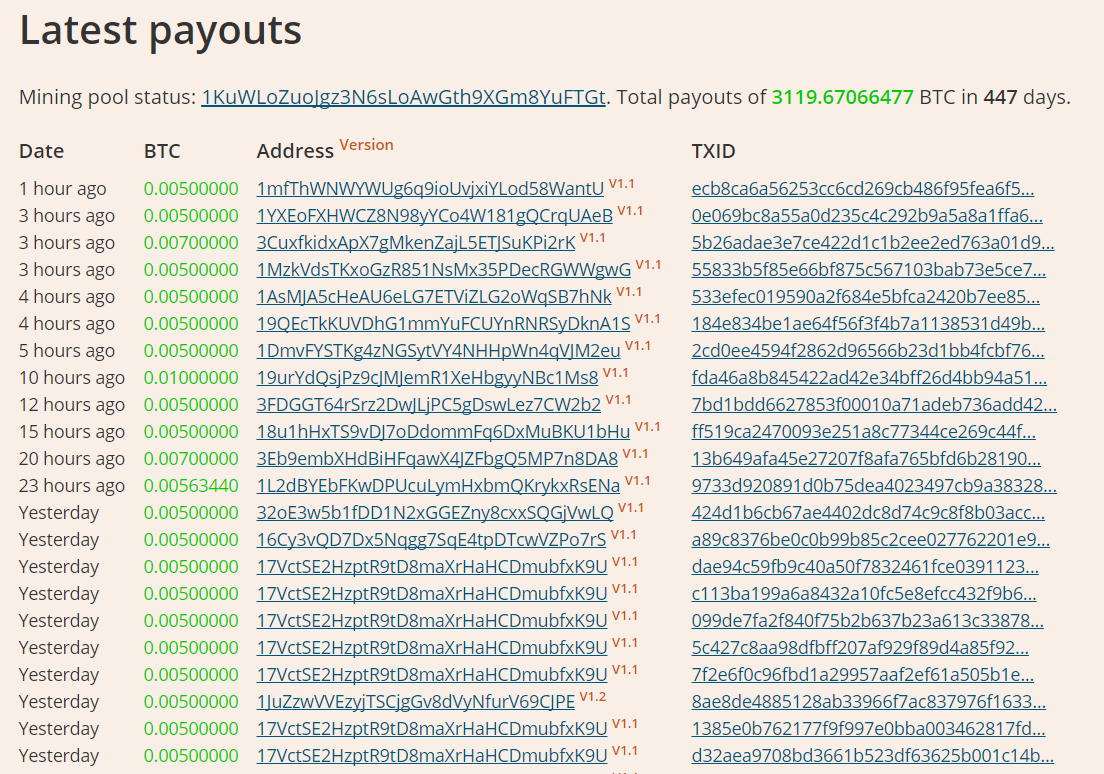Screen dimensions: 1104x774
Task: Open TXID c113ba199a6a8432a10fc5e8efcc432f9b6...
Action: (x=864, y=594)
